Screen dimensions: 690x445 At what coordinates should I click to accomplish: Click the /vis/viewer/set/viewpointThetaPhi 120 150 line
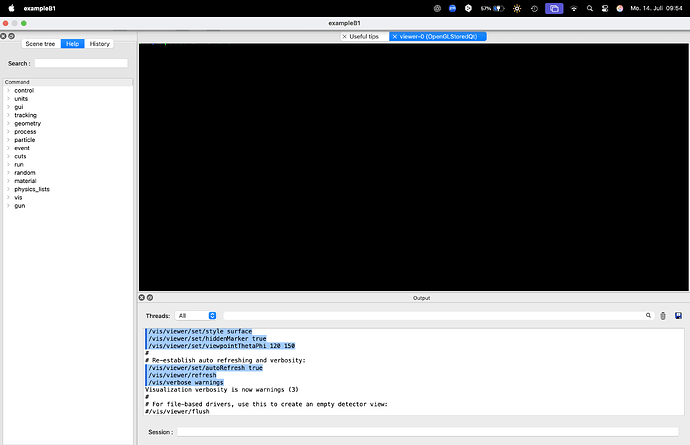[221, 346]
